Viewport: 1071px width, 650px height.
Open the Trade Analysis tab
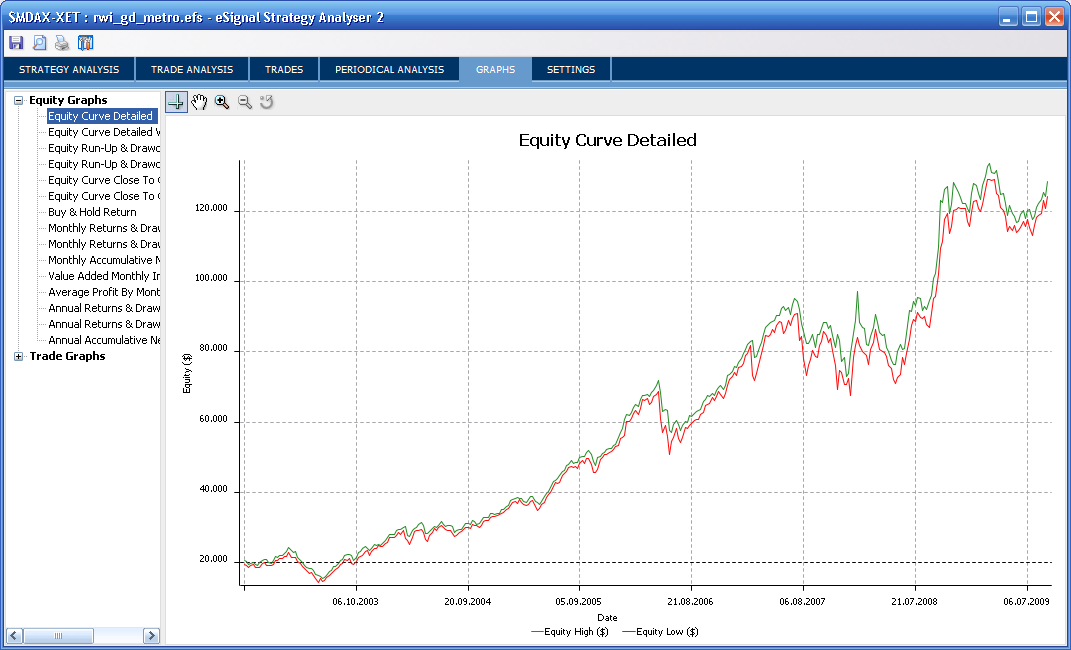pyautogui.click(x=192, y=70)
